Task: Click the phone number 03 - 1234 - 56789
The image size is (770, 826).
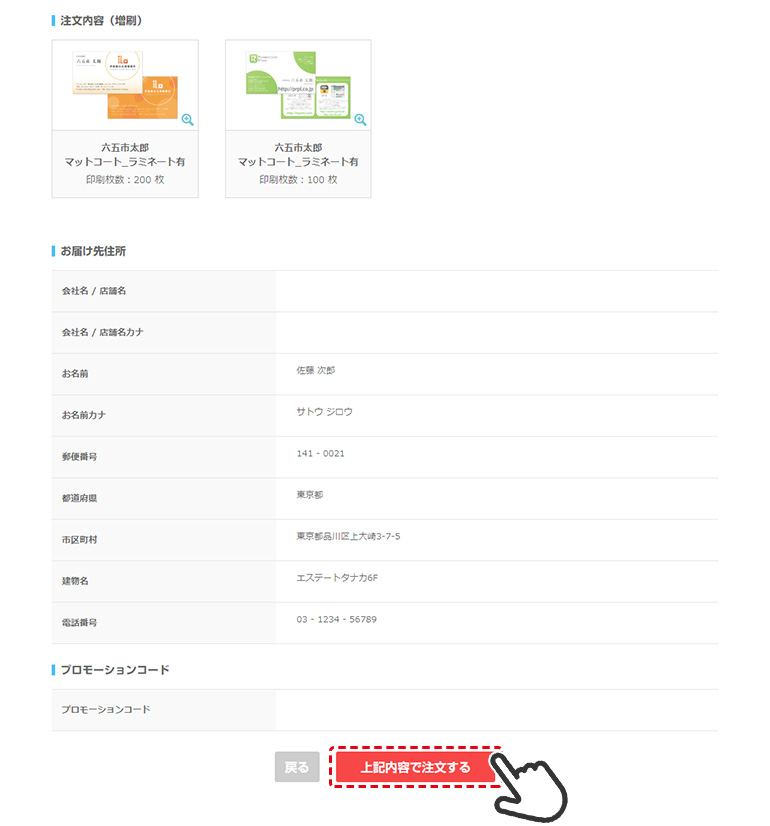Action: pyautogui.click(x=337, y=620)
